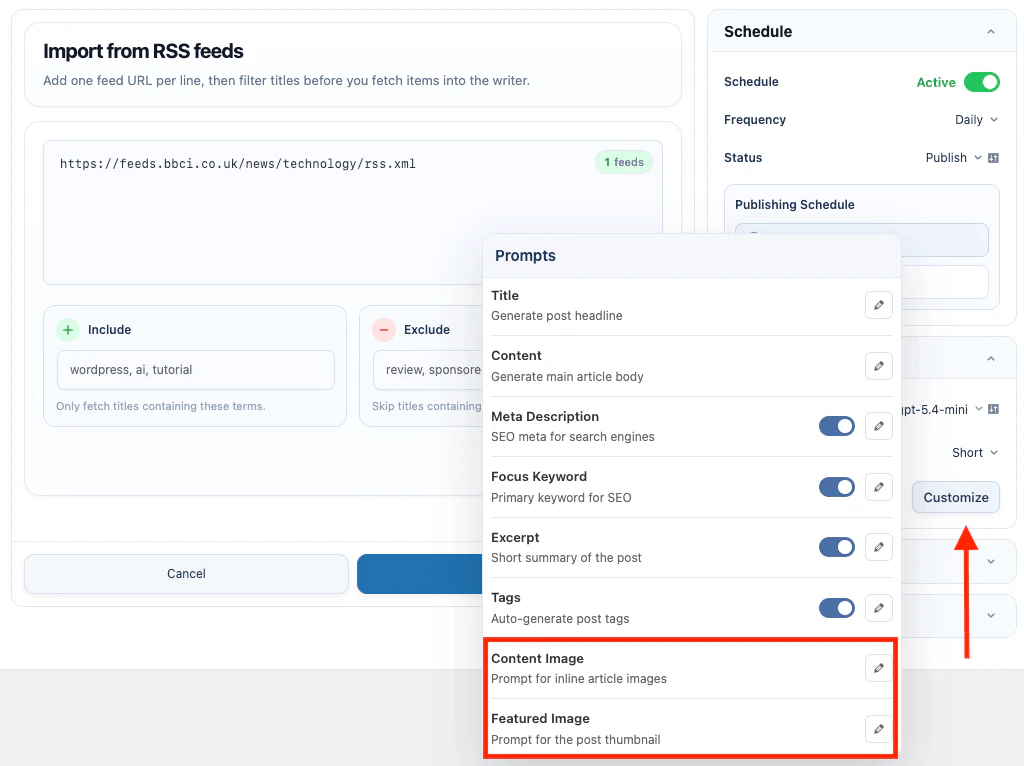Open the Status Publish dropdown

point(953,158)
